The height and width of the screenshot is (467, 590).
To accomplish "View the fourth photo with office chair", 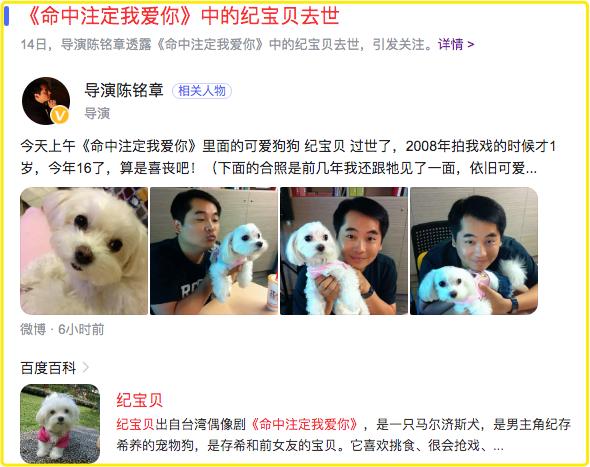I will (474, 251).
